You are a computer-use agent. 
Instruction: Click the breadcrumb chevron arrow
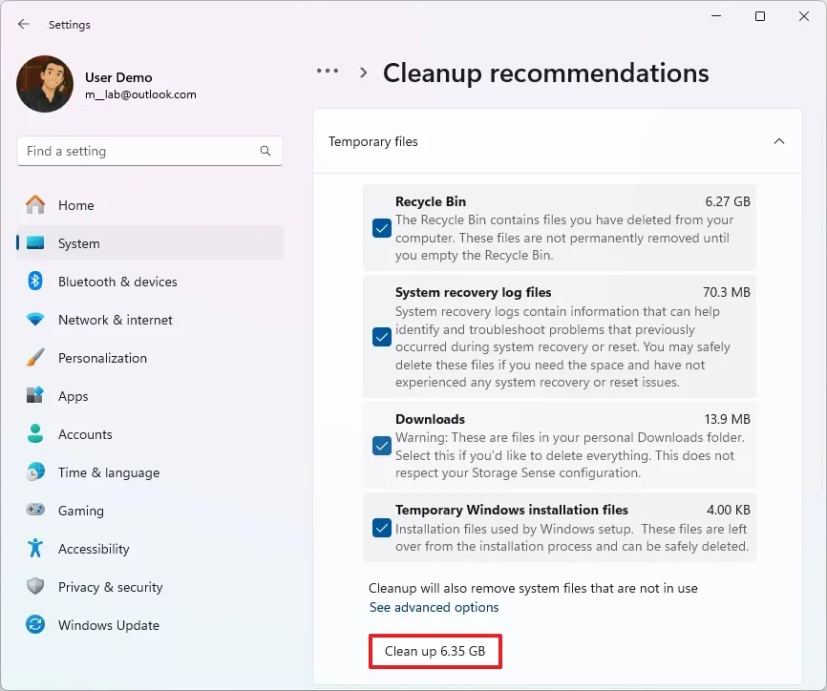click(x=363, y=72)
